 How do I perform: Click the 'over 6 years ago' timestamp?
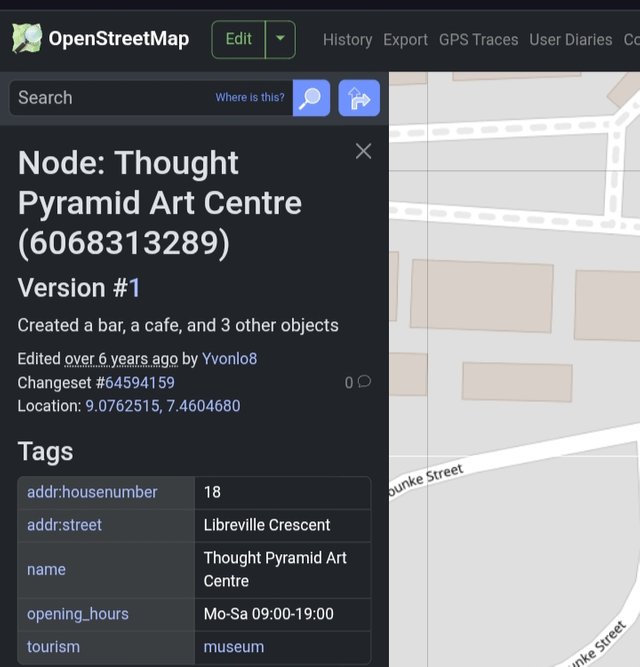(x=121, y=359)
